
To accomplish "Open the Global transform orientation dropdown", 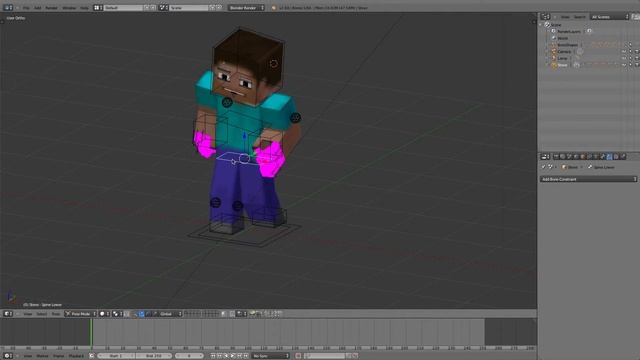I will [x=170, y=314].
